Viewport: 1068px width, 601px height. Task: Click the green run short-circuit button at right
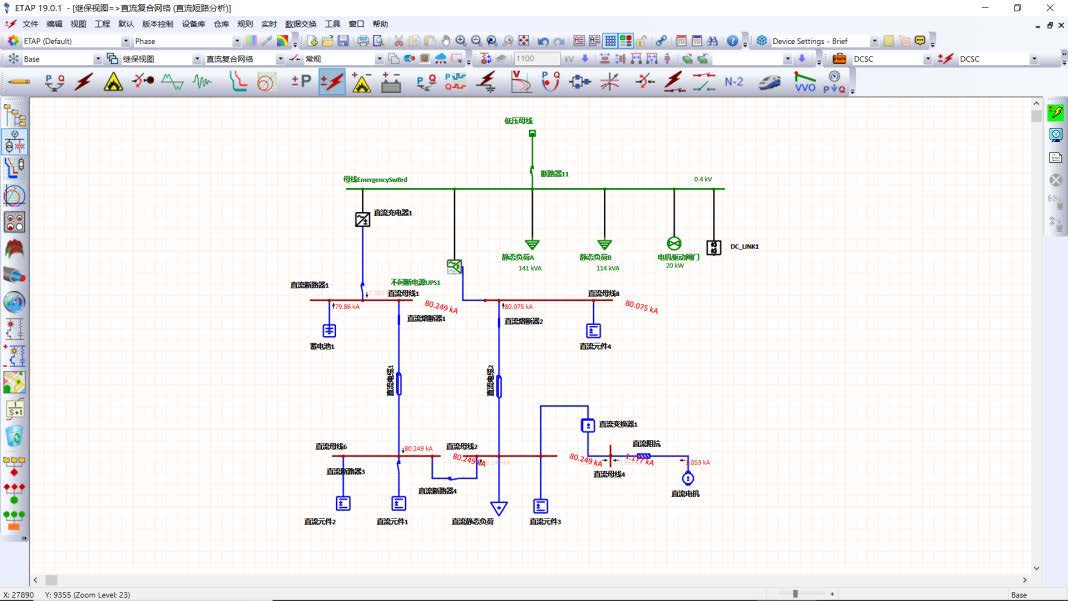(x=1055, y=114)
